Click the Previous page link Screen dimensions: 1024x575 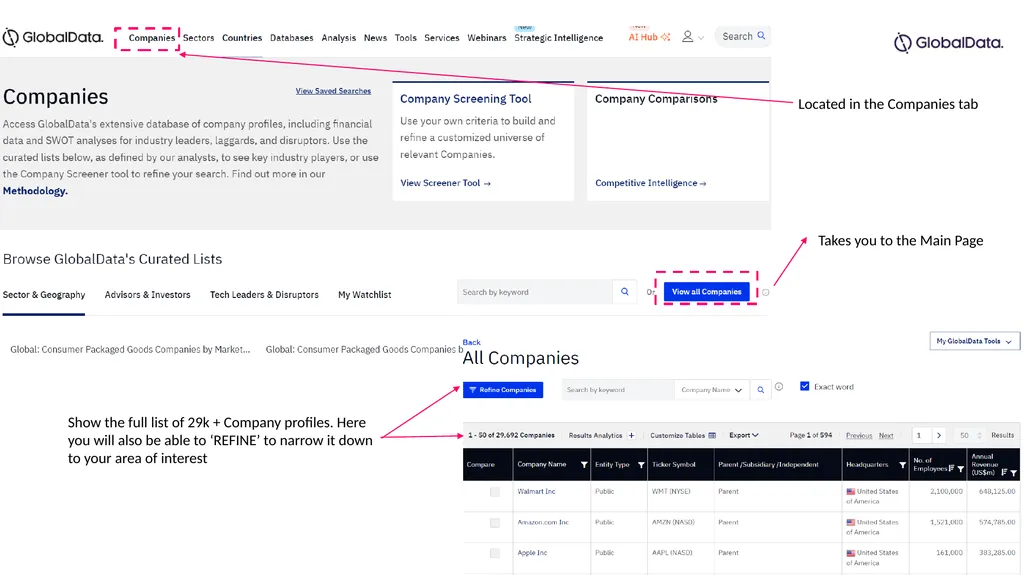click(859, 436)
